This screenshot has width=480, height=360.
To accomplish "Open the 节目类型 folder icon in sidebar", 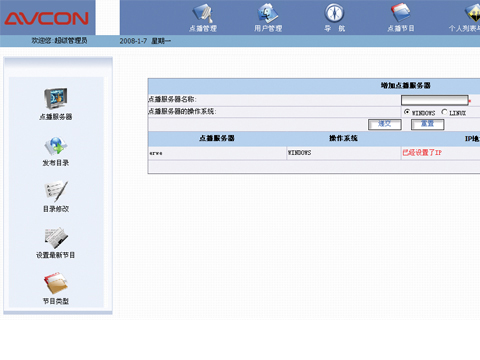I will 56,283.
